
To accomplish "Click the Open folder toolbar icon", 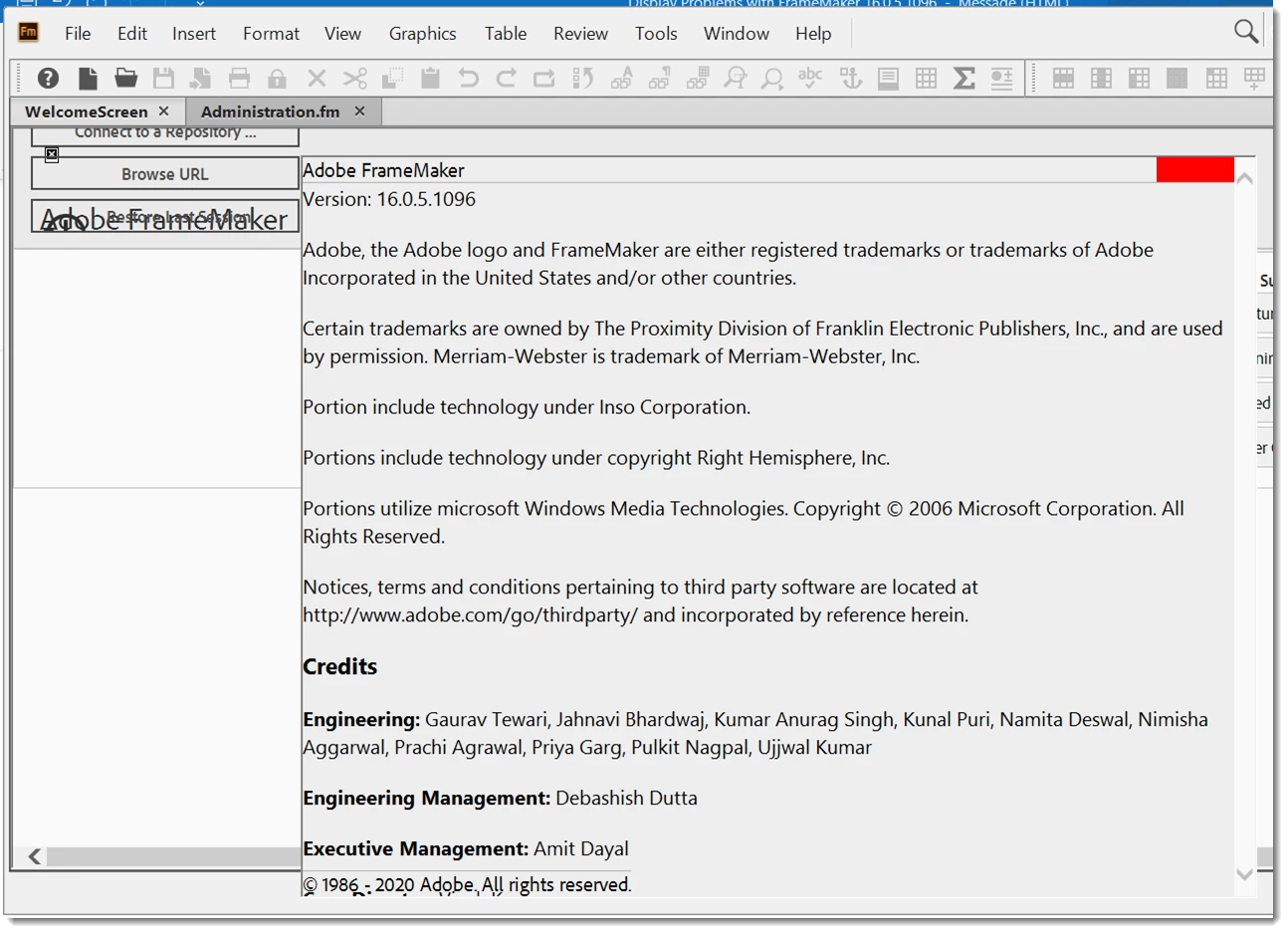I will click(125, 78).
